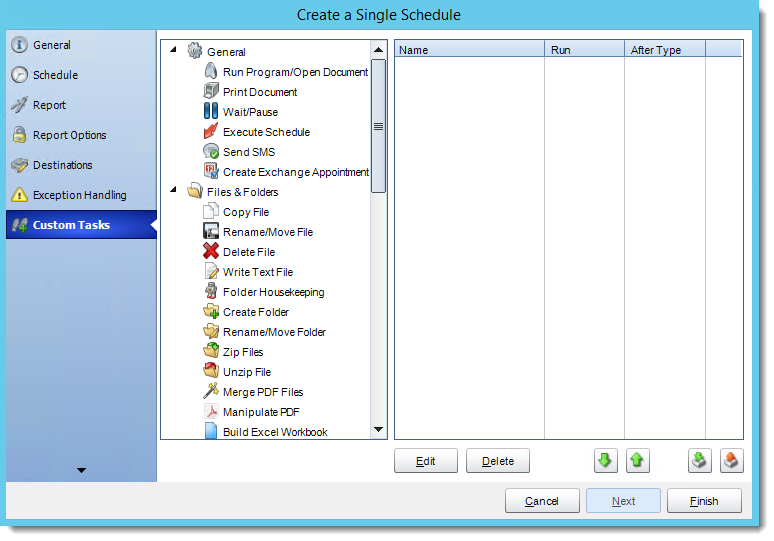Click the red X Delete File icon
The image size is (774, 541).
tap(211, 251)
